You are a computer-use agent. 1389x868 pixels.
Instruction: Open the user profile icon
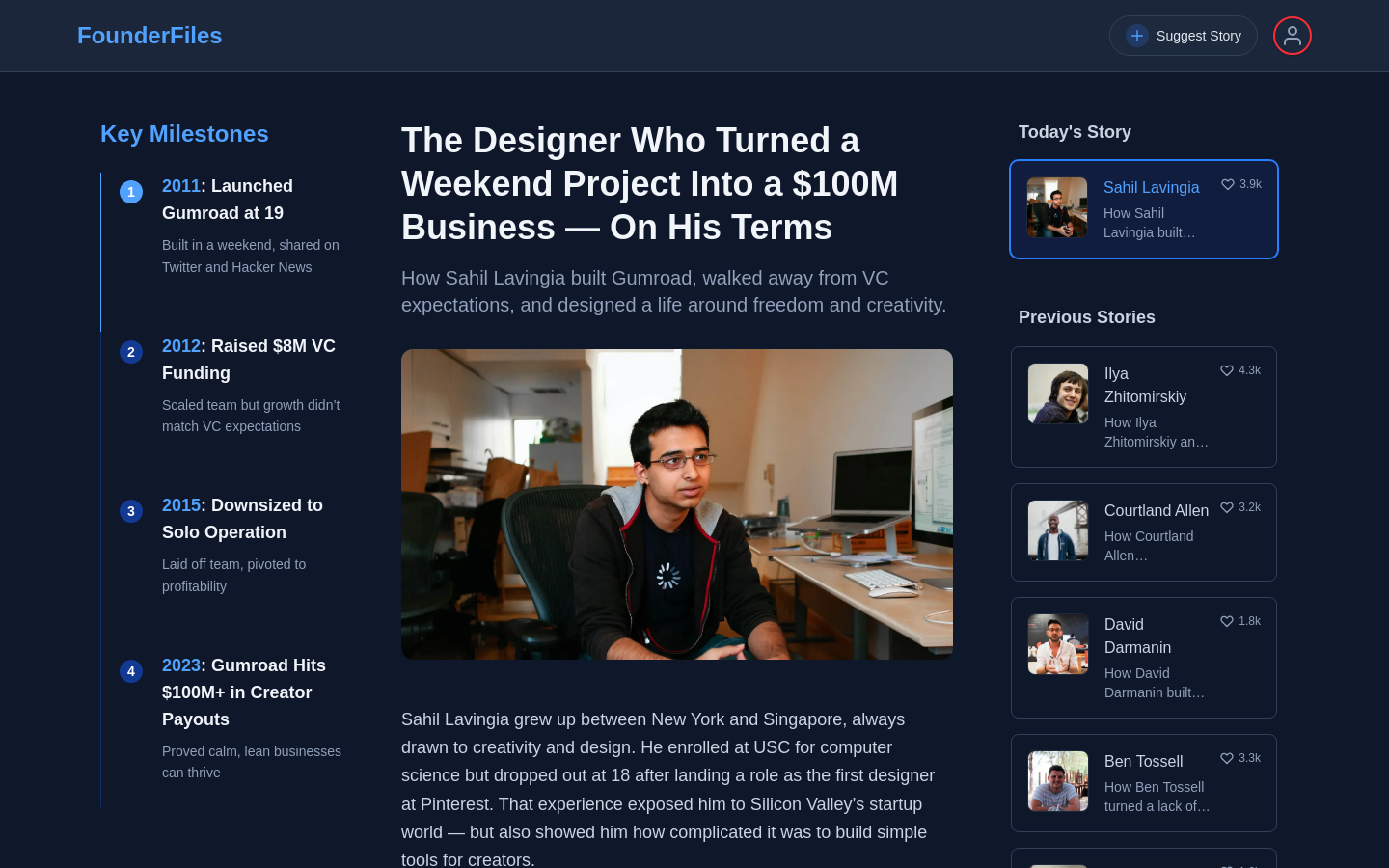pyautogui.click(x=1293, y=36)
